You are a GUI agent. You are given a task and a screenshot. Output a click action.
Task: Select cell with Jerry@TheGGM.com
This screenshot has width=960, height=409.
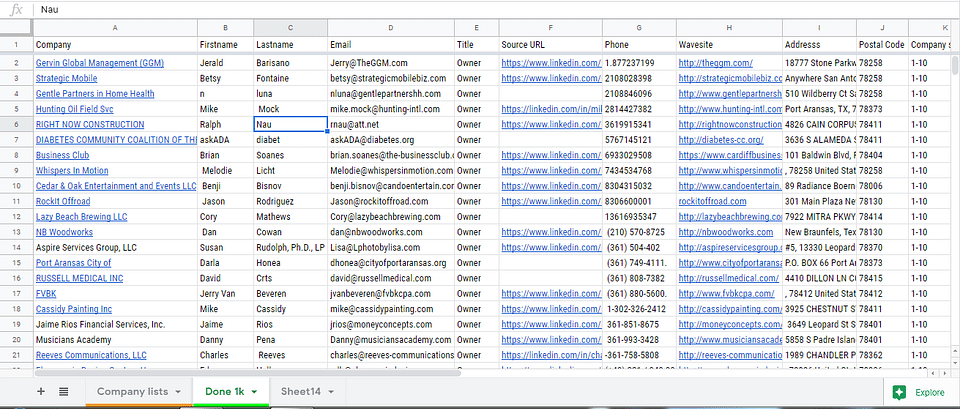click(x=391, y=63)
